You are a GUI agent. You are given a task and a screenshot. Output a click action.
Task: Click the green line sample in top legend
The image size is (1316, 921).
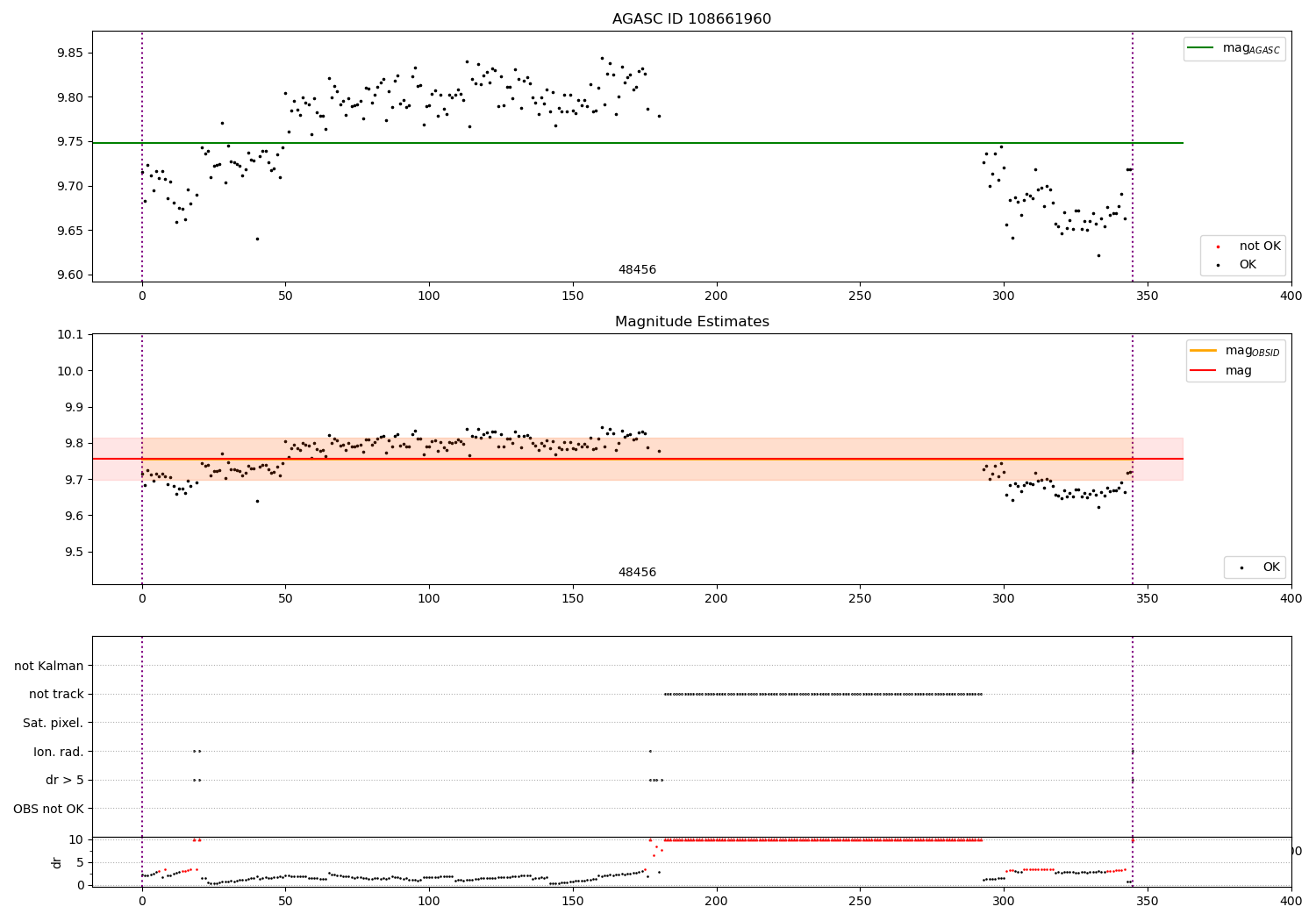coord(1200,48)
